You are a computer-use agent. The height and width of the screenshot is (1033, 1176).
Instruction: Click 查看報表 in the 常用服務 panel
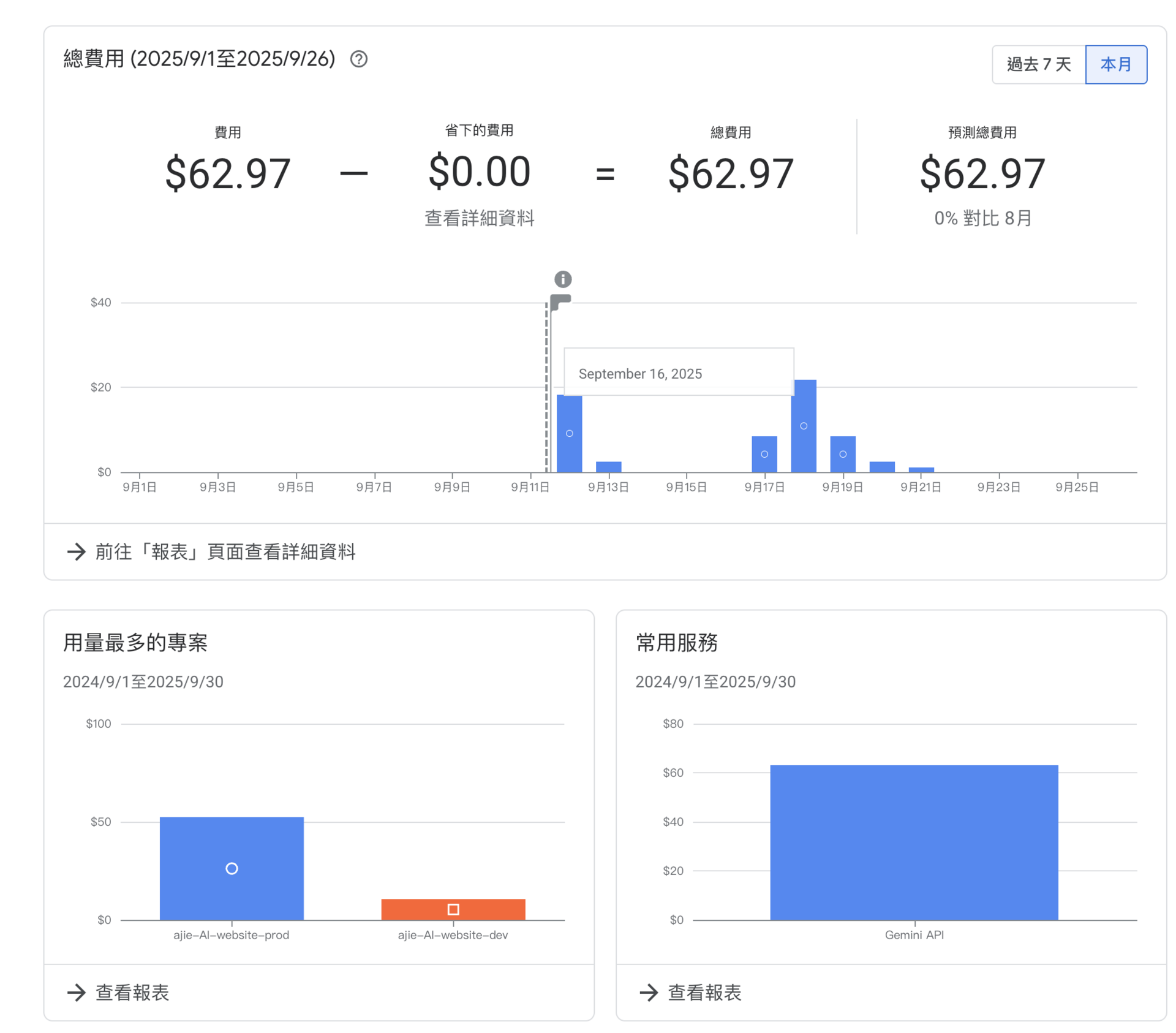click(704, 993)
